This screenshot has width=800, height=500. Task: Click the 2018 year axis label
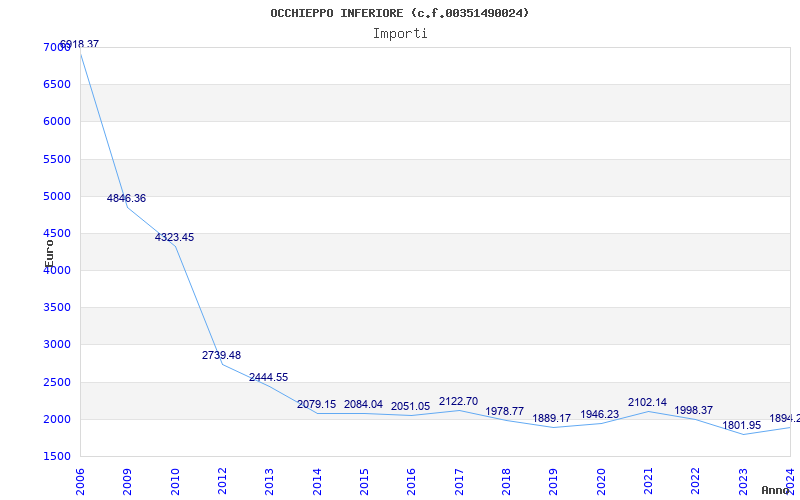click(506, 482)
